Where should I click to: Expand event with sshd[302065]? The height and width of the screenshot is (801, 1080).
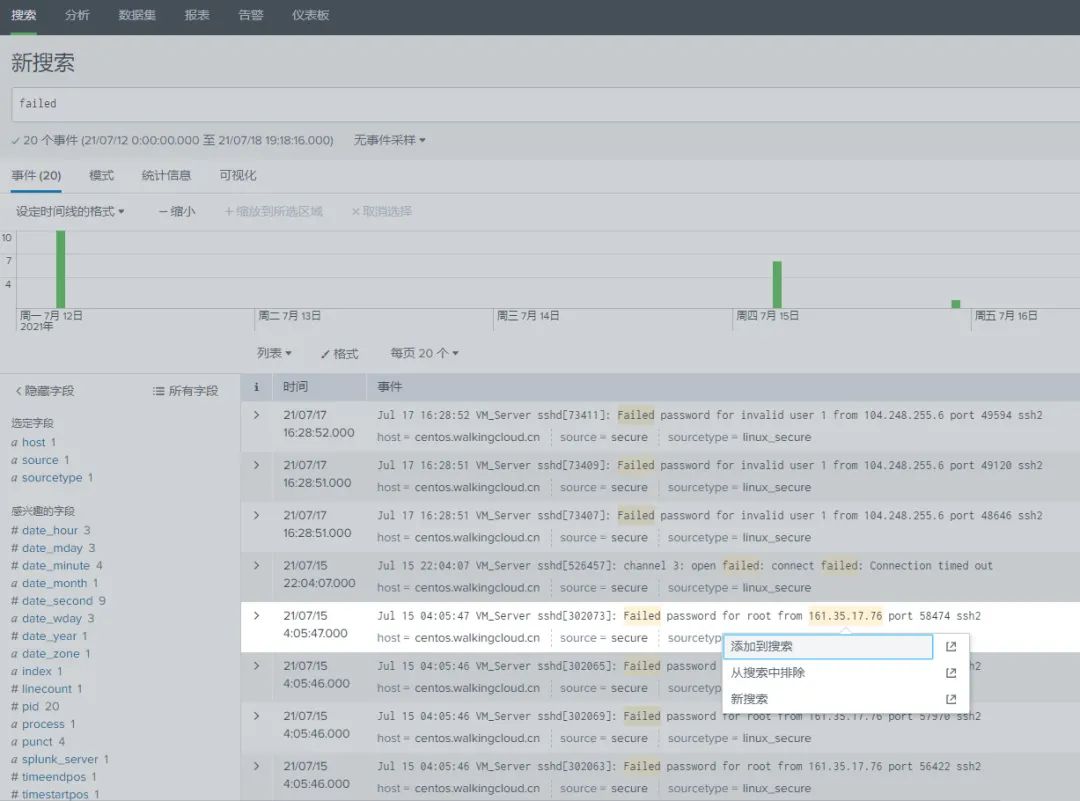click(x=256, y=666)
